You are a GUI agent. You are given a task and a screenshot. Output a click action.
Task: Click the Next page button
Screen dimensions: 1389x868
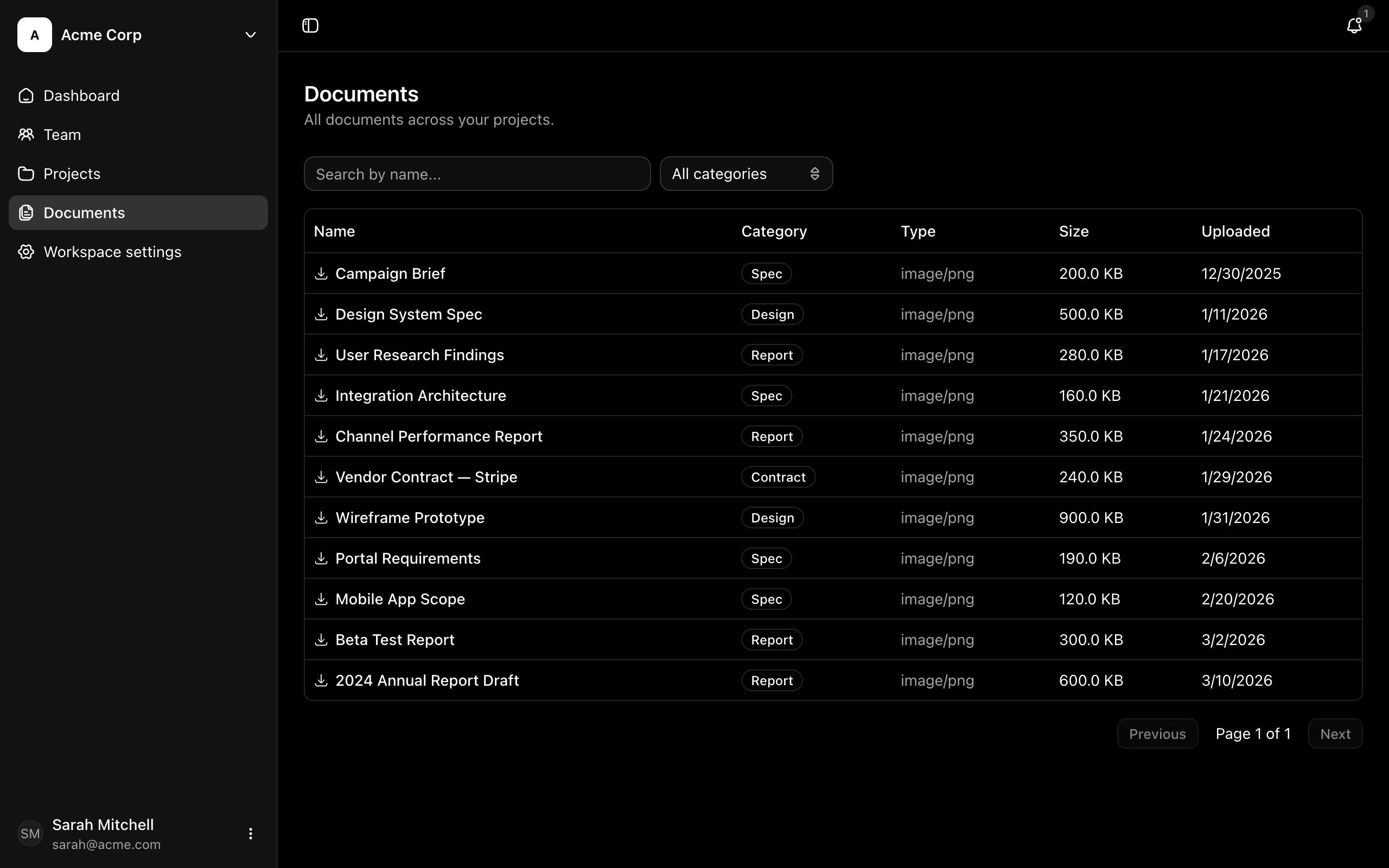pyautogui.click(x=1335, y=733)
